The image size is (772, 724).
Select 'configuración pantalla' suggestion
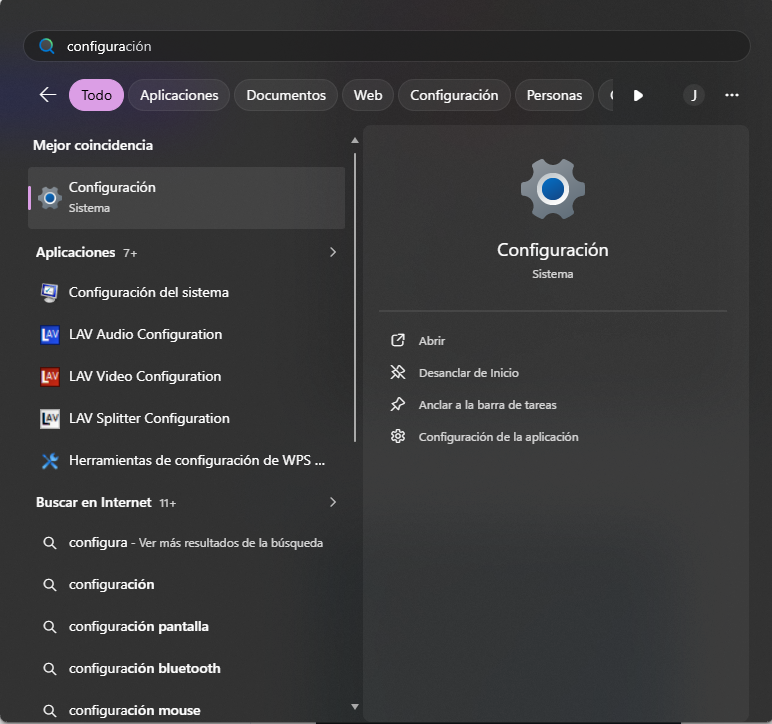coord(187,627)
